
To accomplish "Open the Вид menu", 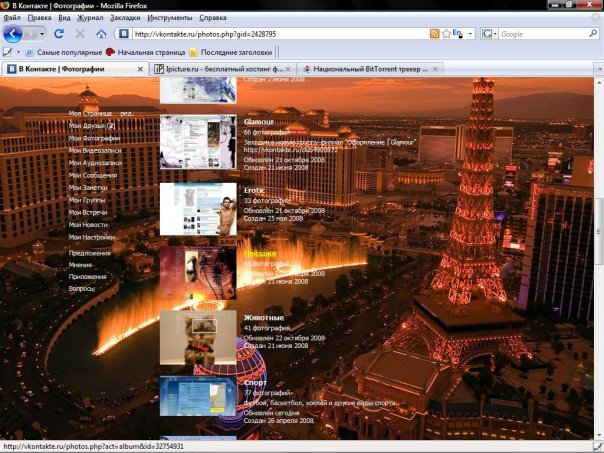I will pyautogui.click(x=64, y=18).
